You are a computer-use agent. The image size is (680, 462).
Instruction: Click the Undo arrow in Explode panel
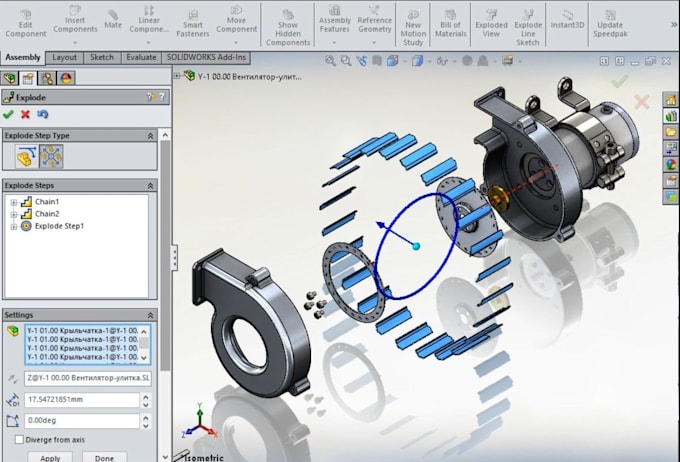(x=42, y=115)
